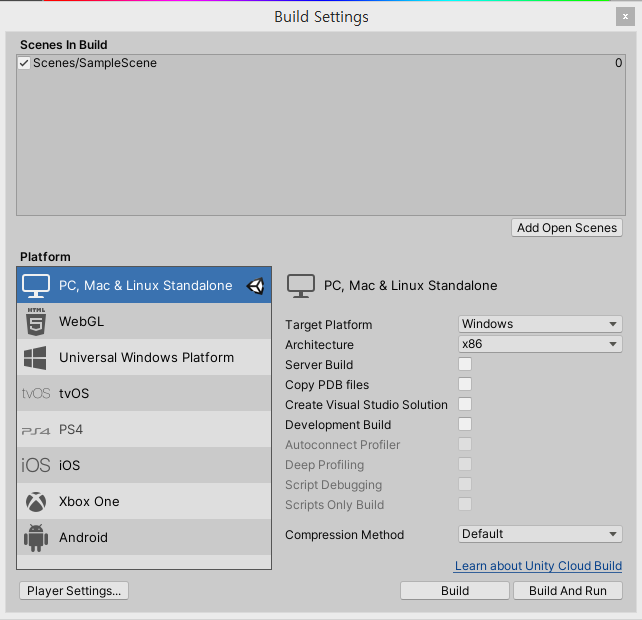Click the Compression Method label
Image resolution: width=642 pixels, height=620 pixels.
[x=345, y=535]
